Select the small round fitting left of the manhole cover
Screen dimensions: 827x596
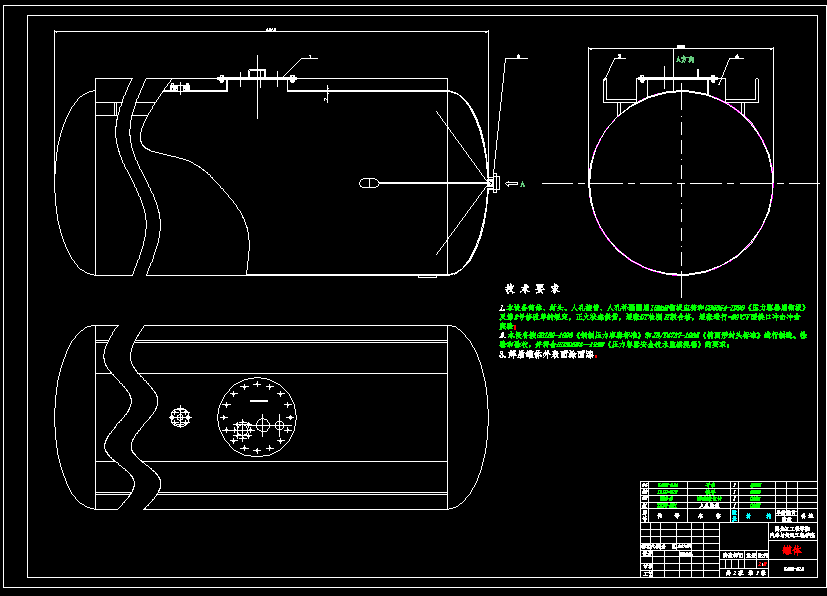coord(180,417)
